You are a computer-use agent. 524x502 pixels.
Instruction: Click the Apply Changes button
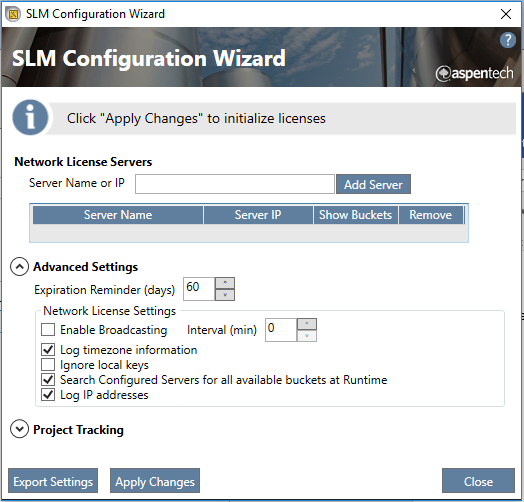tap(155, 481)
